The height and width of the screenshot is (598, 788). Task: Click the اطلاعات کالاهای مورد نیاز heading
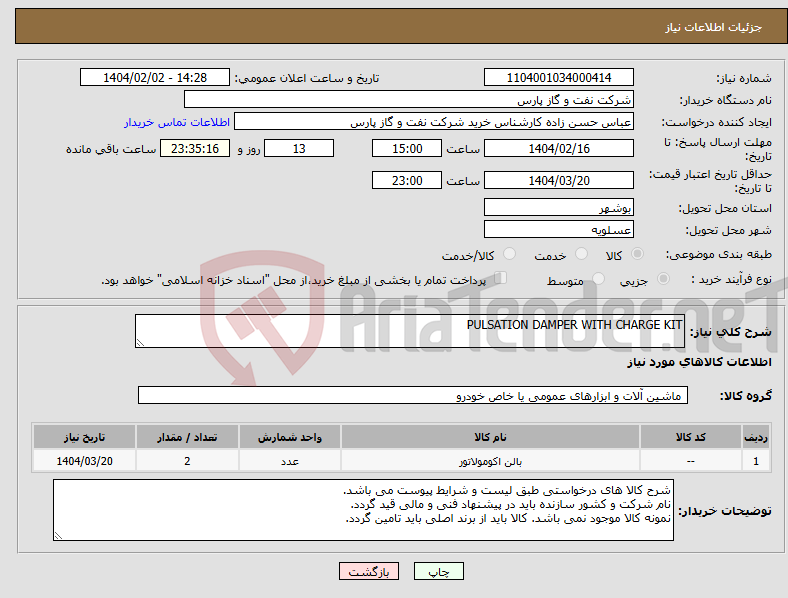(x=699, y=362)
